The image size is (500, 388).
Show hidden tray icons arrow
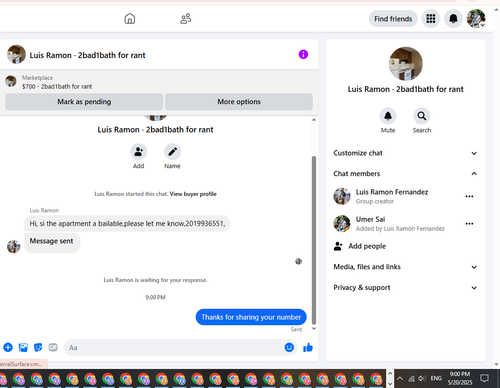click(x=400, y=378)
